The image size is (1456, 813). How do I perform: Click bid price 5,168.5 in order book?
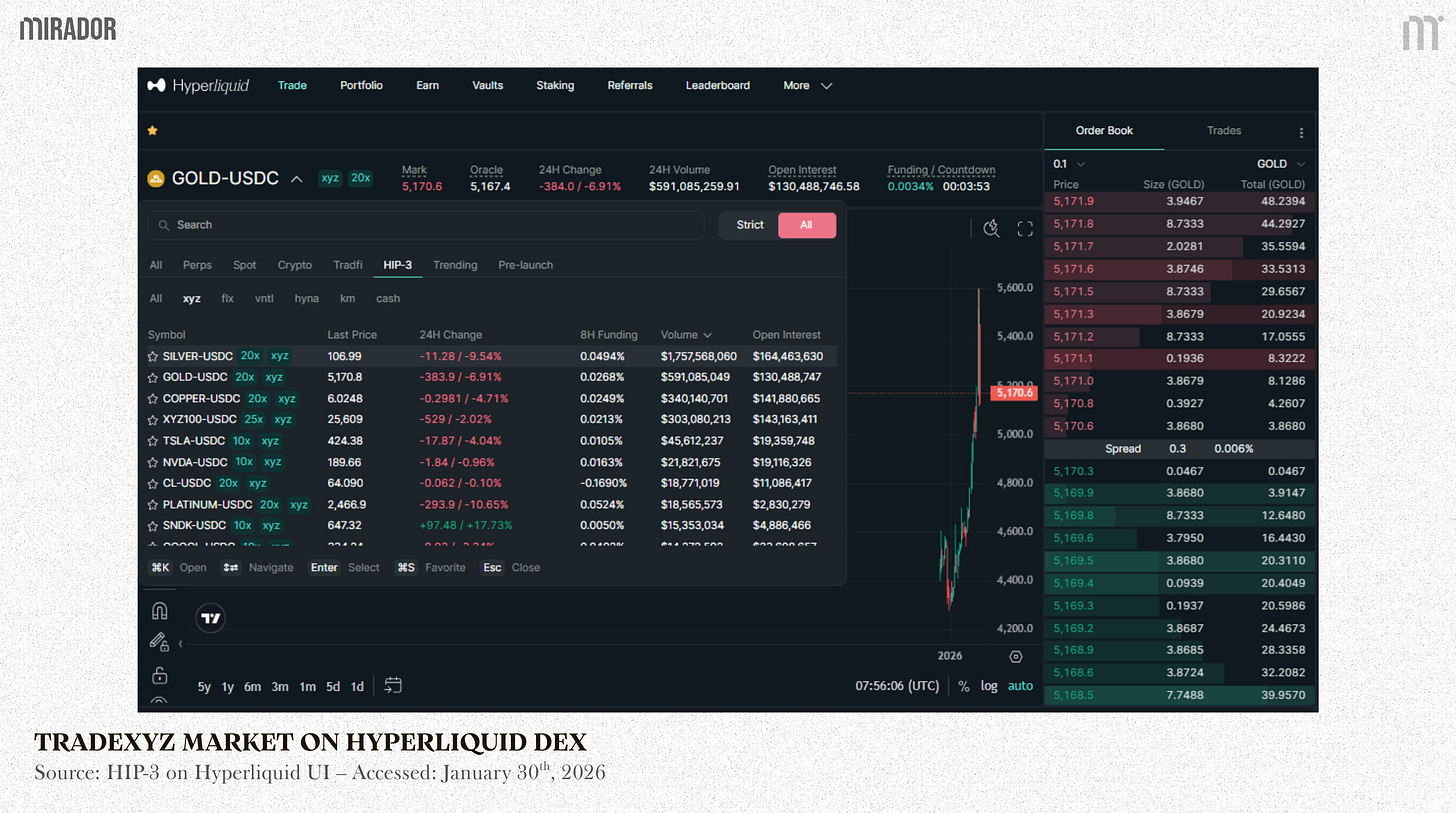pos(1073,695)
